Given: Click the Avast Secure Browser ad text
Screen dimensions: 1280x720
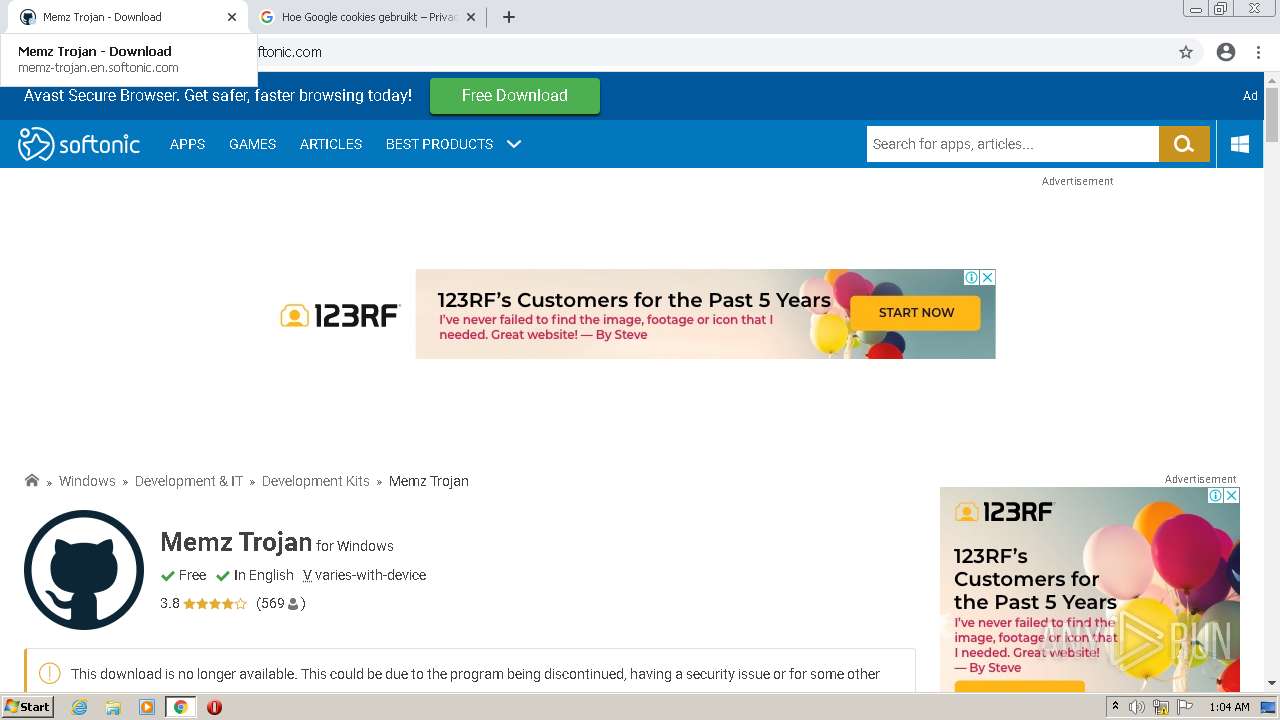Looking at the screenshot, I should tap(218, 96).
